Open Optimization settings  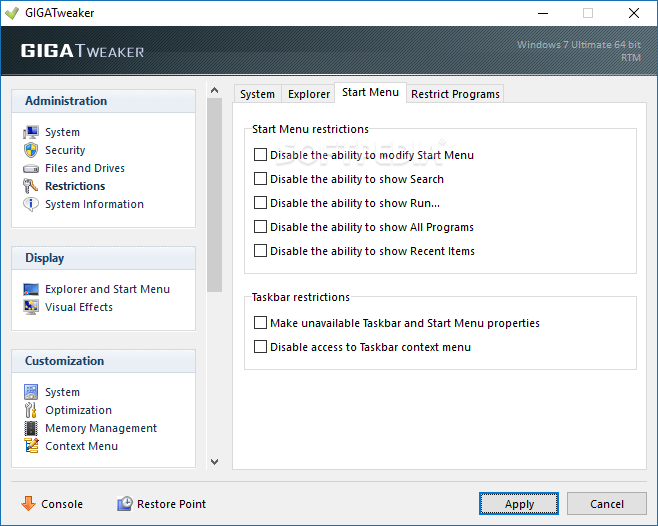pyautogui.click(x=78, y=410)
